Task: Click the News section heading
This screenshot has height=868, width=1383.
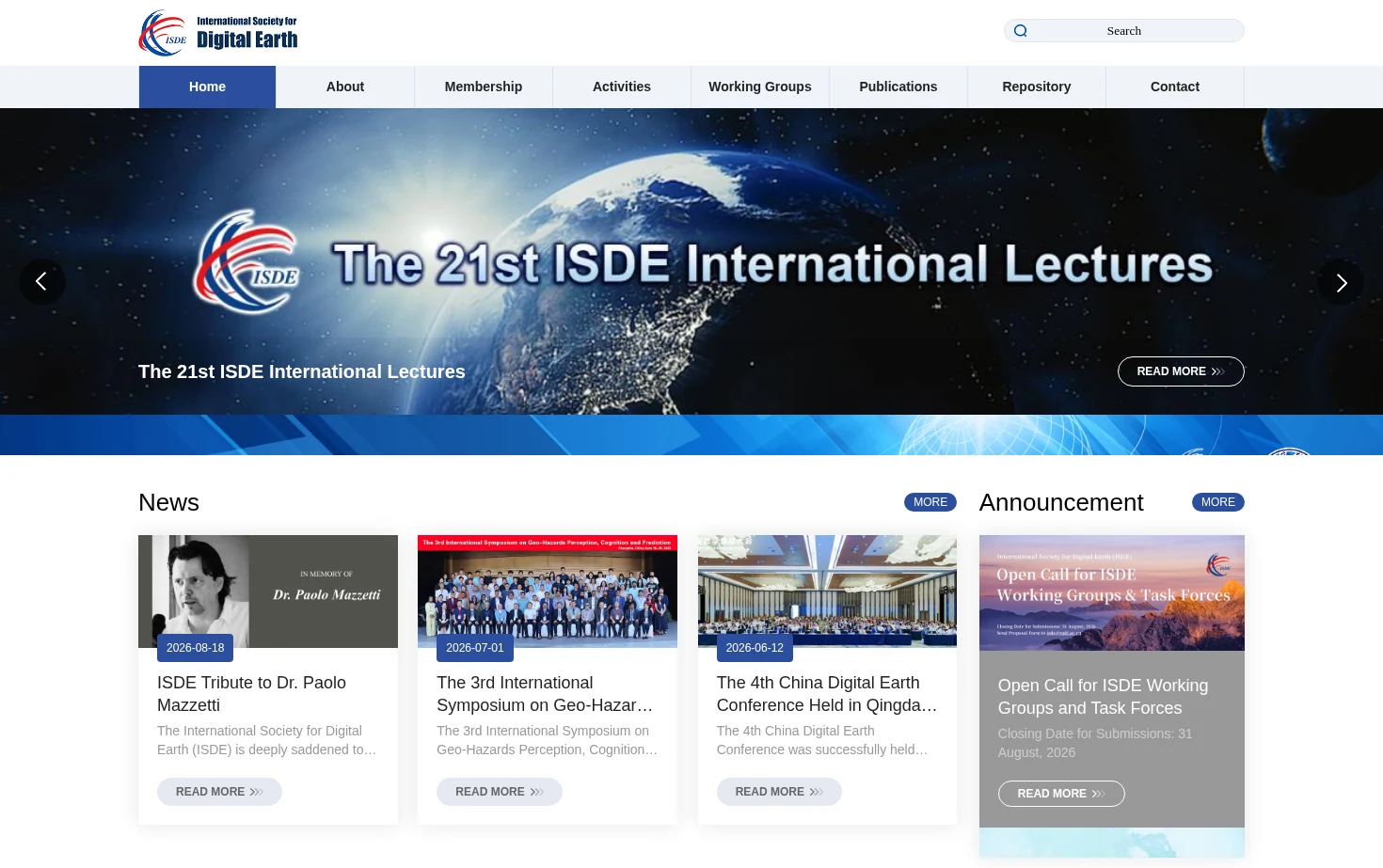Action: pos(169,502)
